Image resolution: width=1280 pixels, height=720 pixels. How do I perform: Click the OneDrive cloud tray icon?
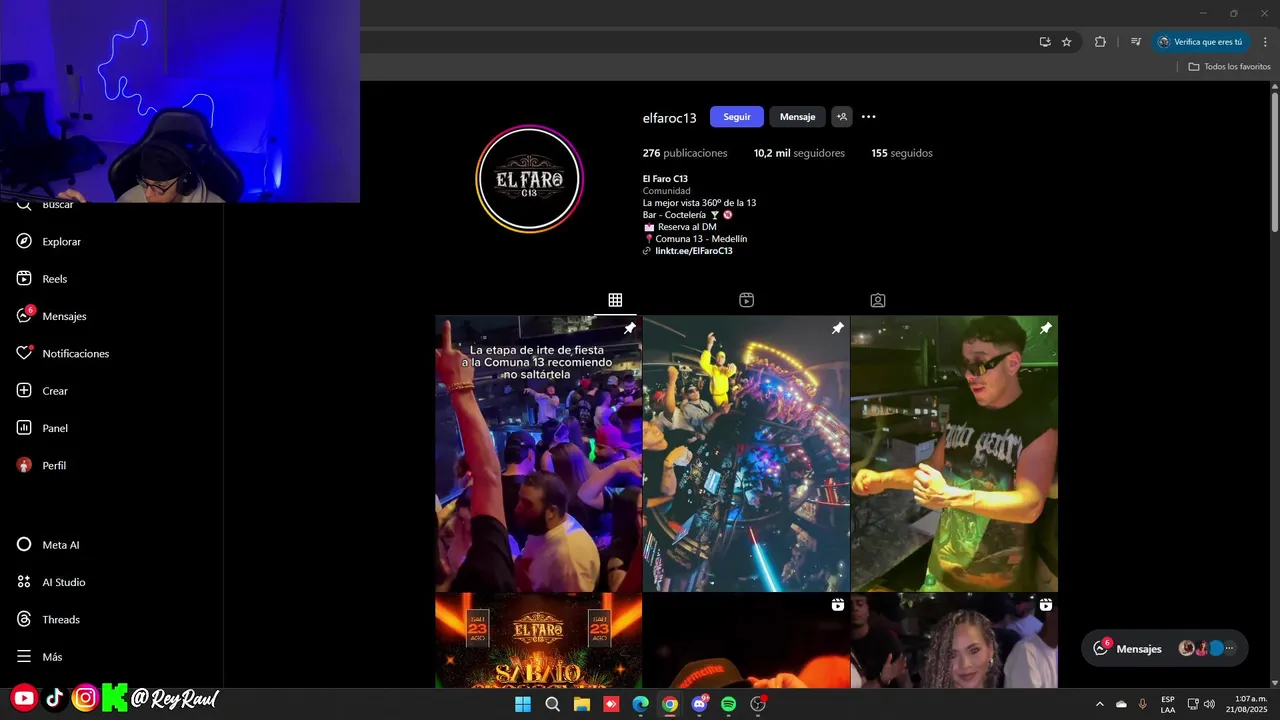[x=1121, y=704]
